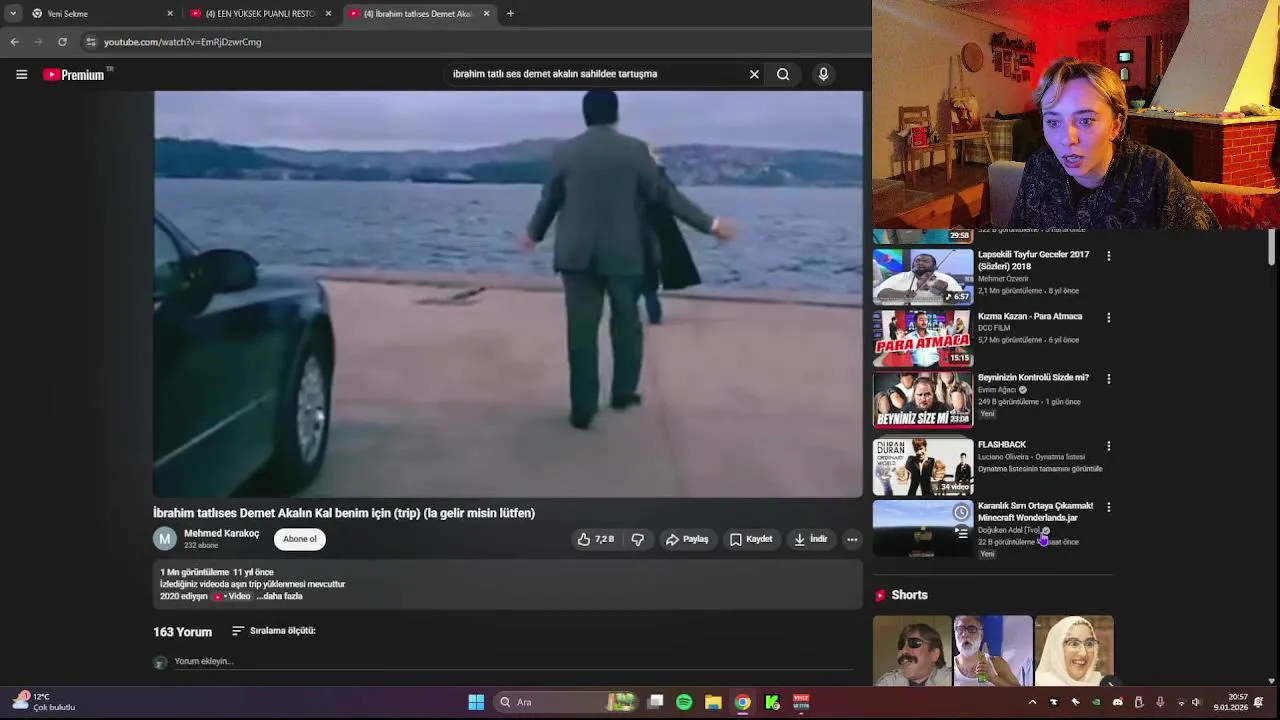Open options menu for FLASHBACK playlist
The image size is (1280, 720).
pyautogui.click(x=1108, y=446)
